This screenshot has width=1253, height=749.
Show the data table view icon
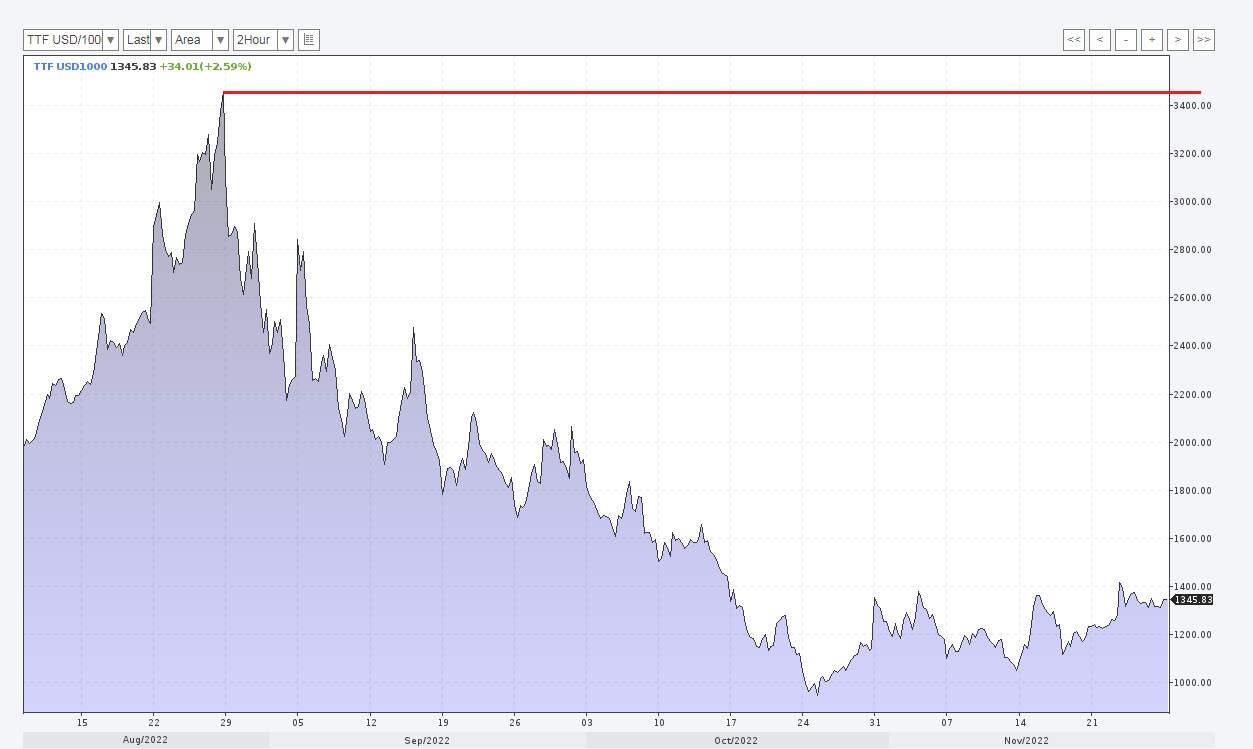pyautogui.click(x=309, y=40)
